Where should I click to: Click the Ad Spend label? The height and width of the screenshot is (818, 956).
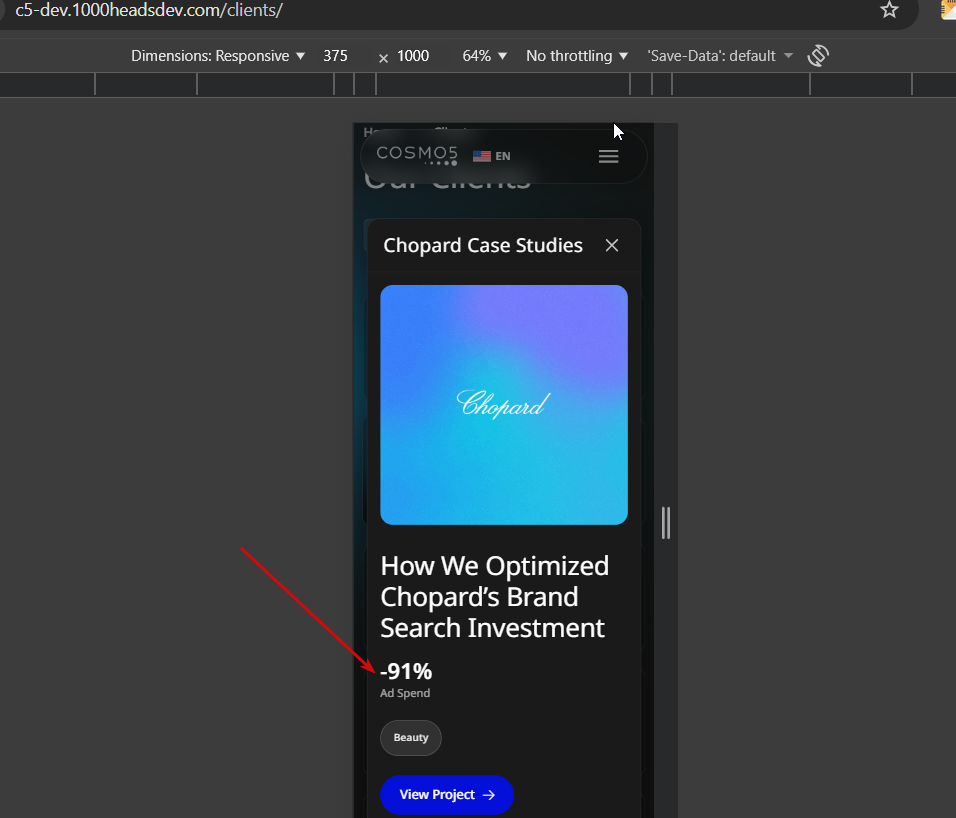coord(405,693)
